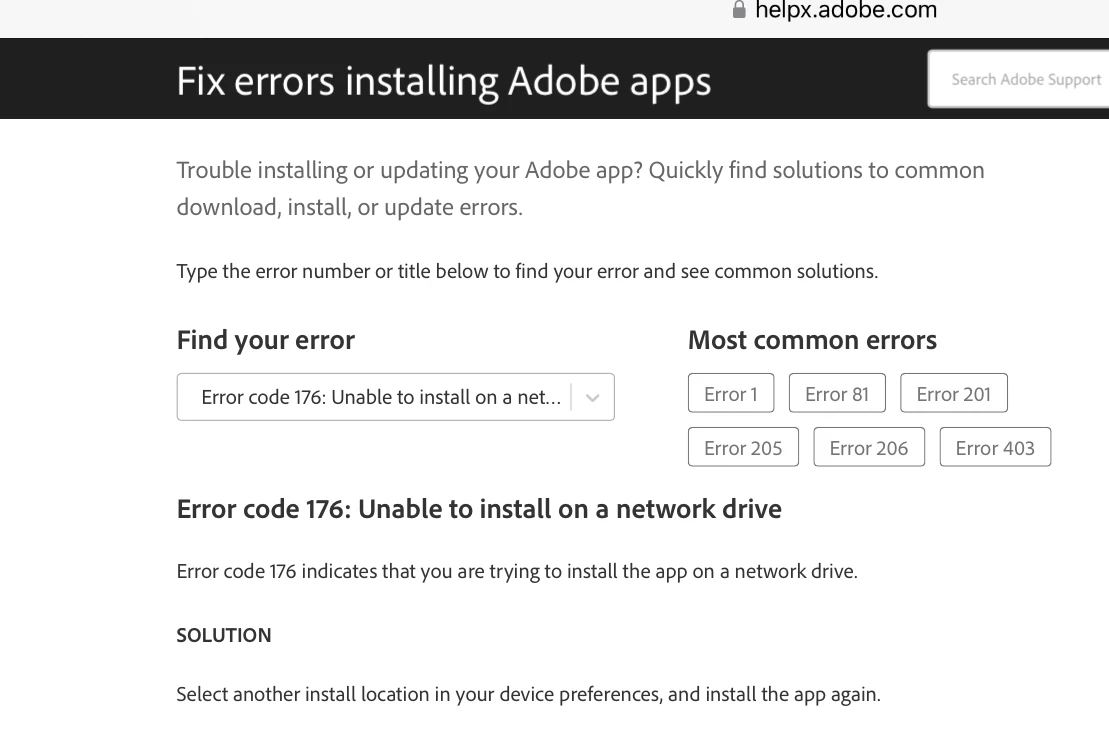Click the Error code 176 indicates description sentence
Viewport: 1109px width, 743px height.
click(517, 572)
